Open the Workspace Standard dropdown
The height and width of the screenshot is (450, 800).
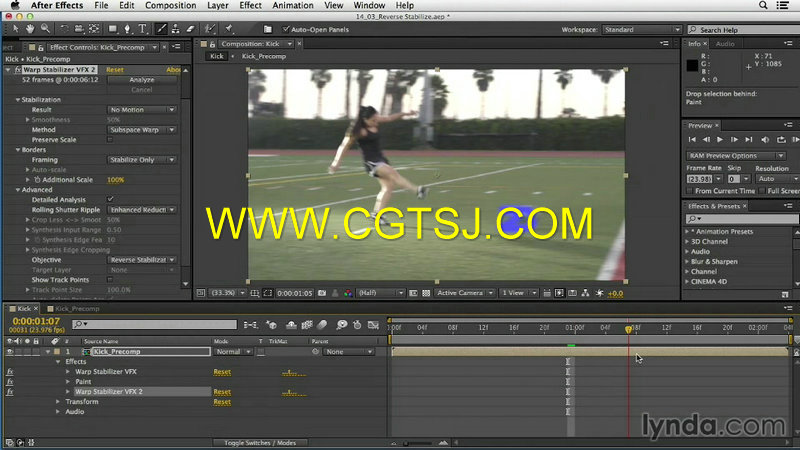click(641, 30)
